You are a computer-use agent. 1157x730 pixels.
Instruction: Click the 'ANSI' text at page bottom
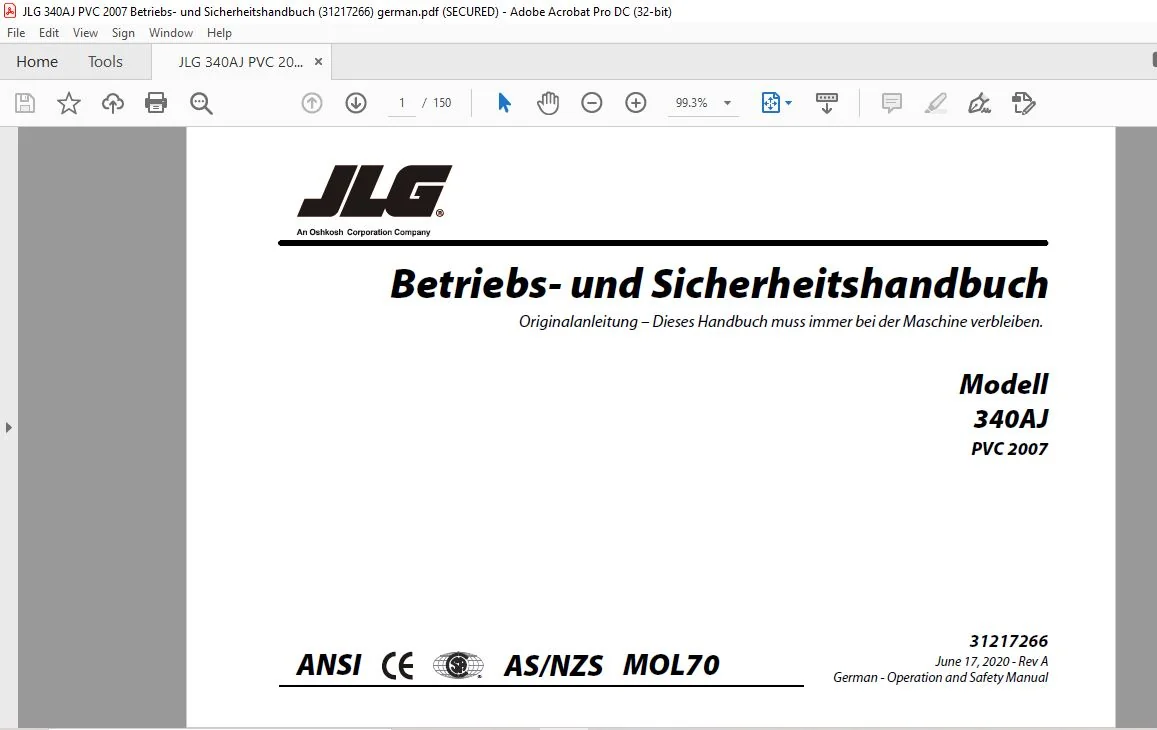329,665
